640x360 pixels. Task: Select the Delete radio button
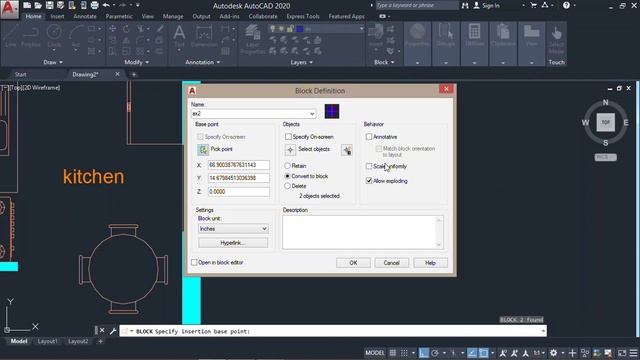coord(287,186)
